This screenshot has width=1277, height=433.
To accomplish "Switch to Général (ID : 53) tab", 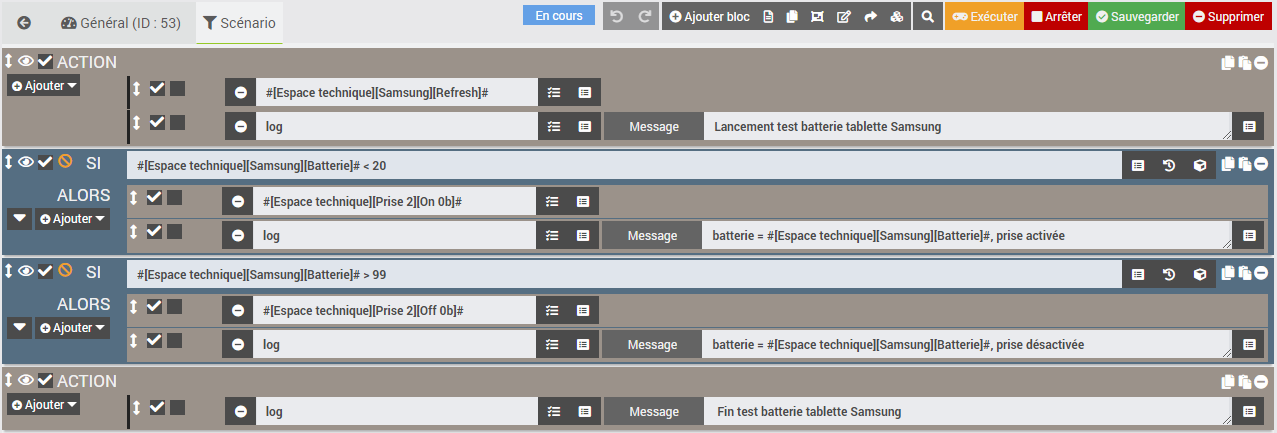I will (x=120, y=23).
